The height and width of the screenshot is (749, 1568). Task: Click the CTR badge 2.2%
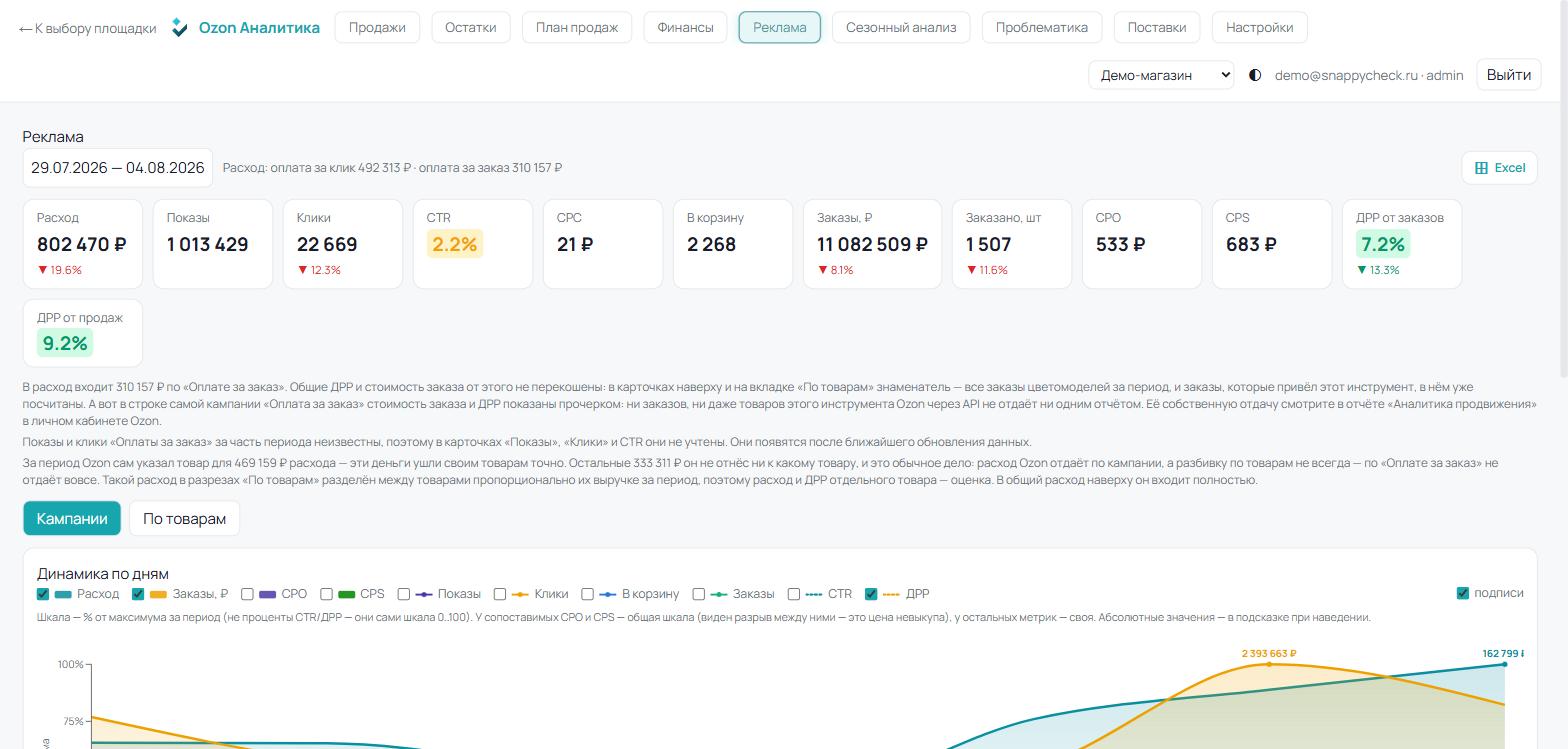click(455, 244)
